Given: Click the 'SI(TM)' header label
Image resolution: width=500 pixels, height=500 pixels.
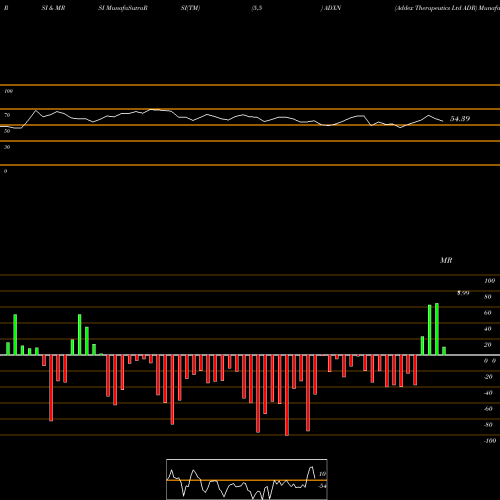Looking at the screenshot, I should (x=190, y=8).
